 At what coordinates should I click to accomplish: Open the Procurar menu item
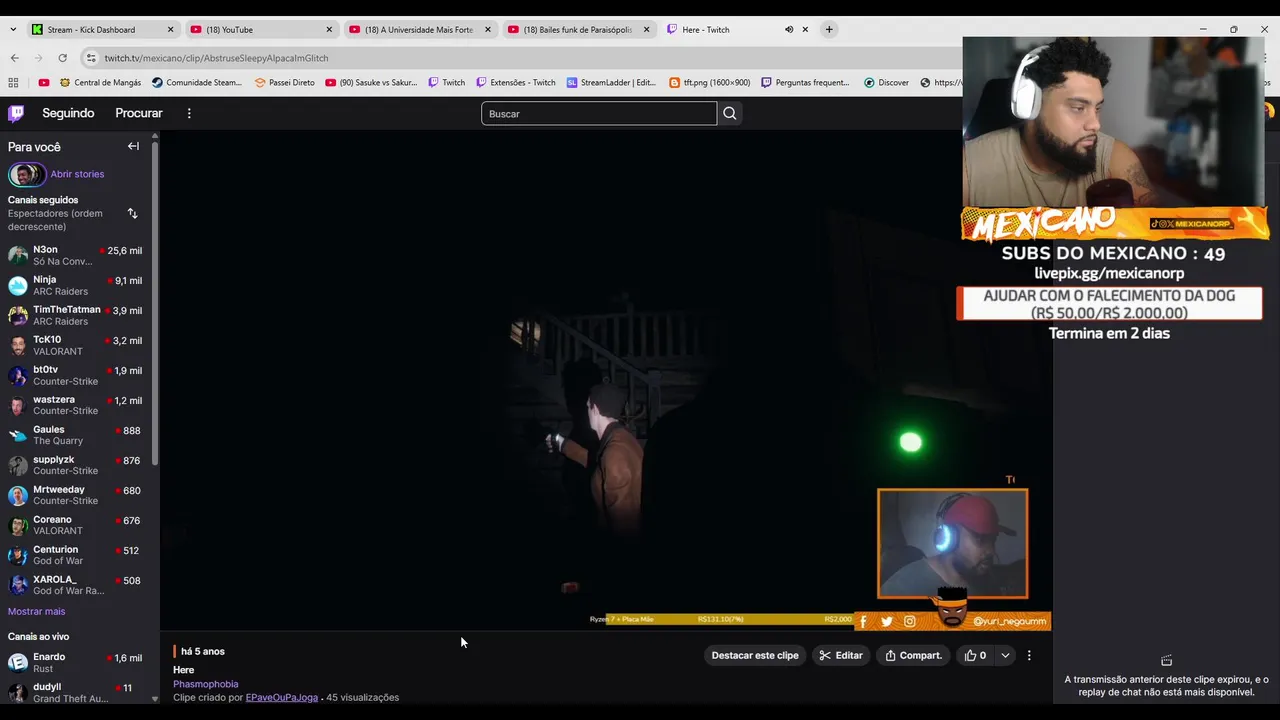tap(139, 113)
